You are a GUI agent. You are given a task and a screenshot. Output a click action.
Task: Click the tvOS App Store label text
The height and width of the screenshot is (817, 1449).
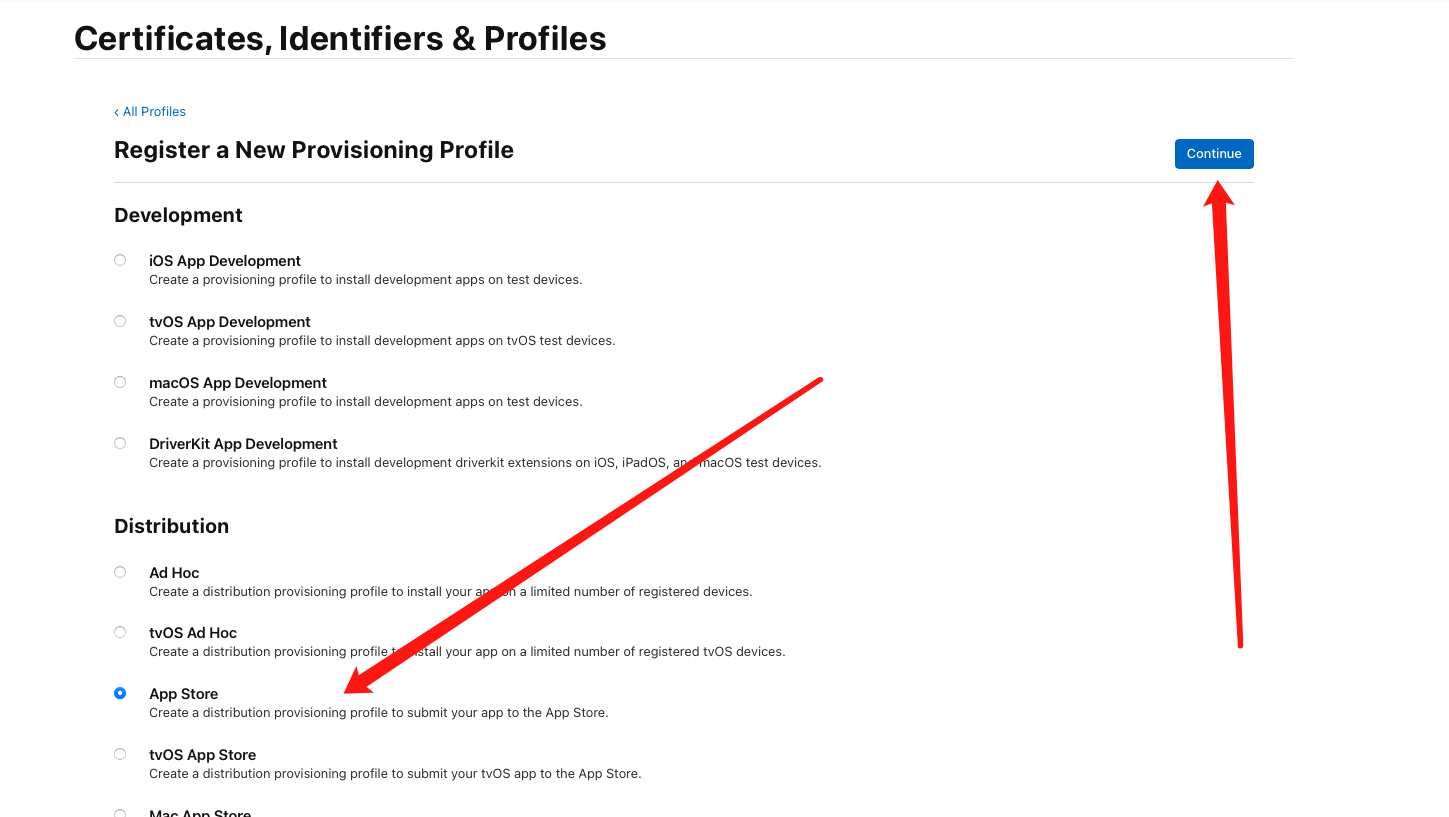click(202, 755)
